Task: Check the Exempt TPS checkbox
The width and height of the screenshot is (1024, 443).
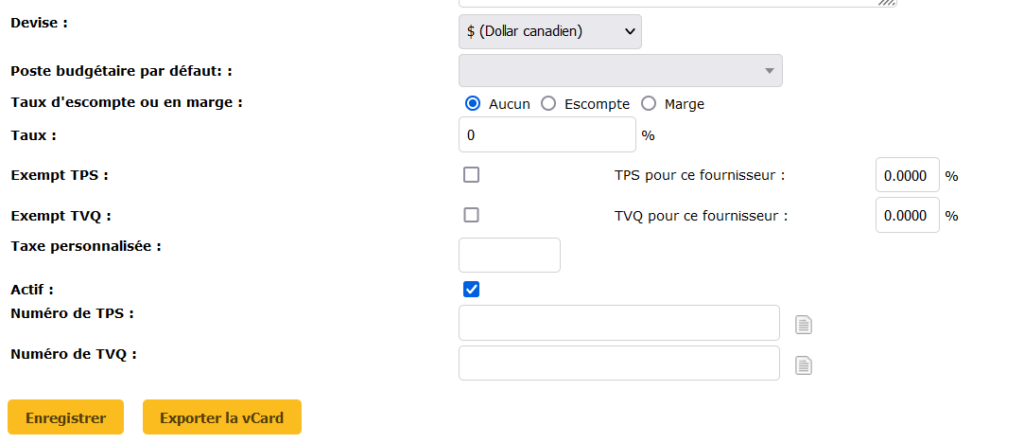Action: pyautogui.click(x=471, y=175)
